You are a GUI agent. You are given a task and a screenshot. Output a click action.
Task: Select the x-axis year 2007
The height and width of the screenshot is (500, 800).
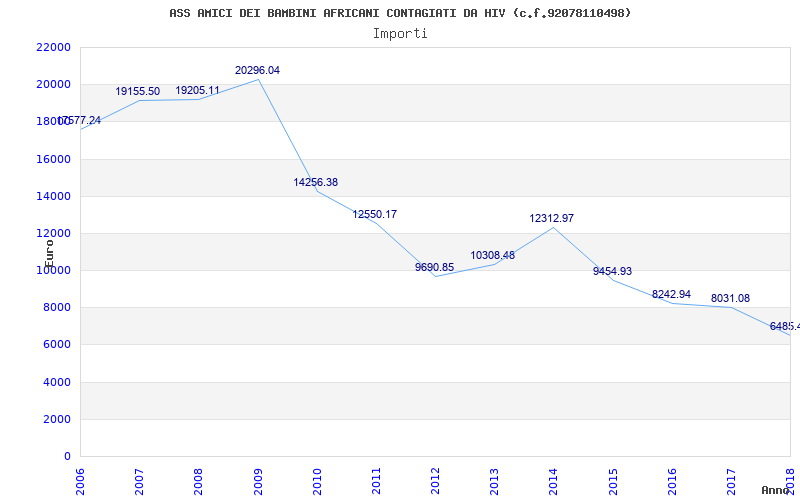(139, 481)
